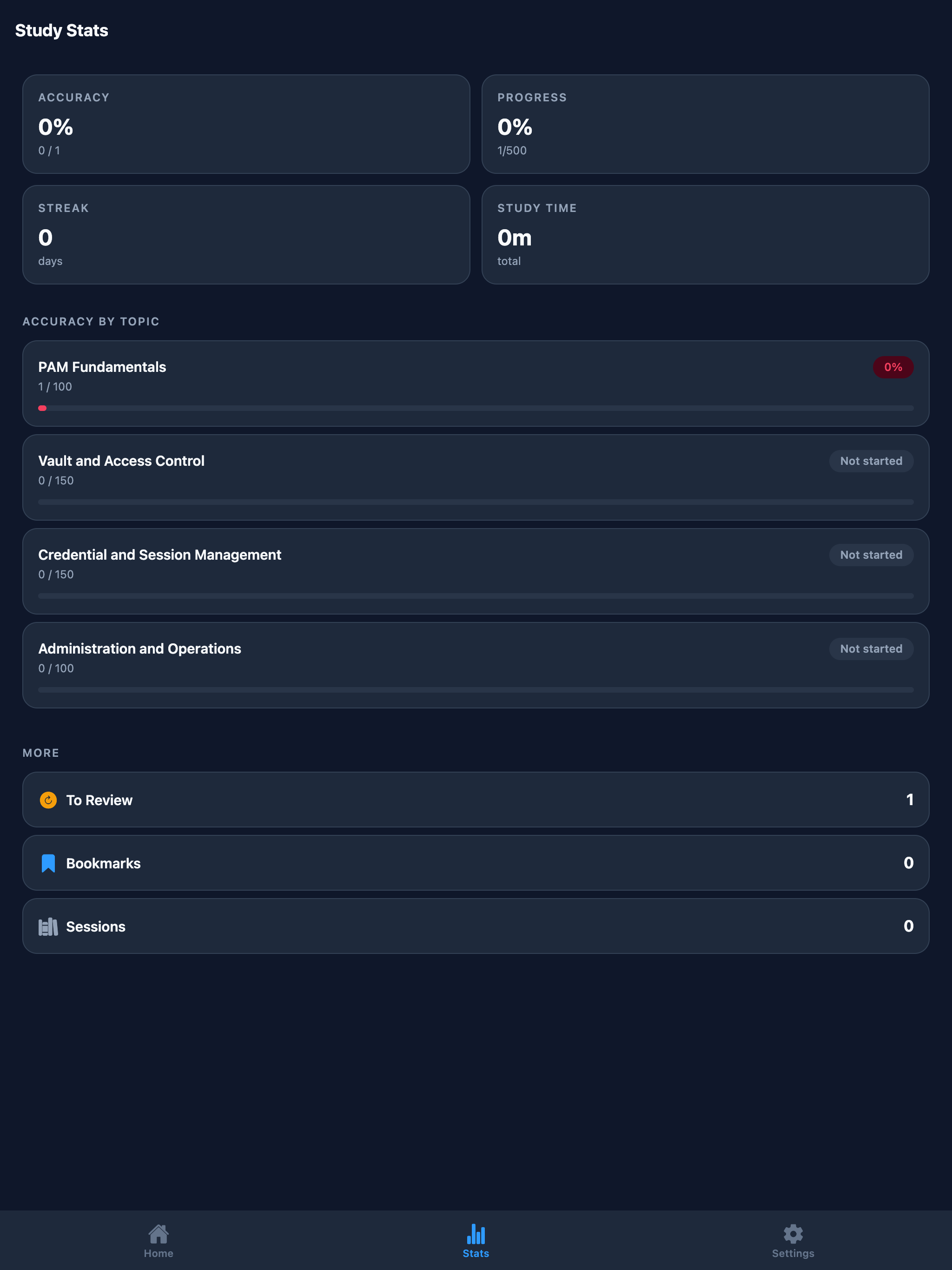Open the Bookmarks list row

click(476, 863)
